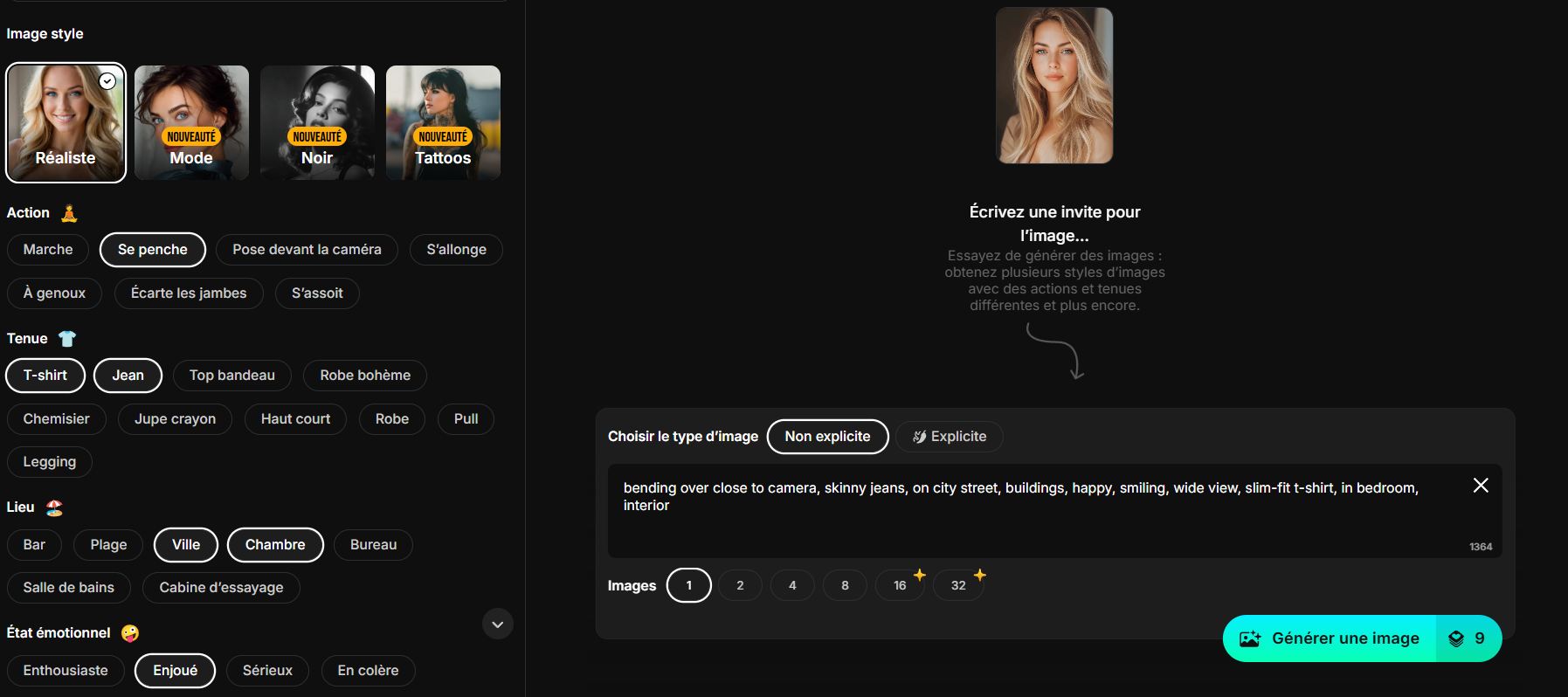Select the Jupe crayon outfit

[175, 419]
